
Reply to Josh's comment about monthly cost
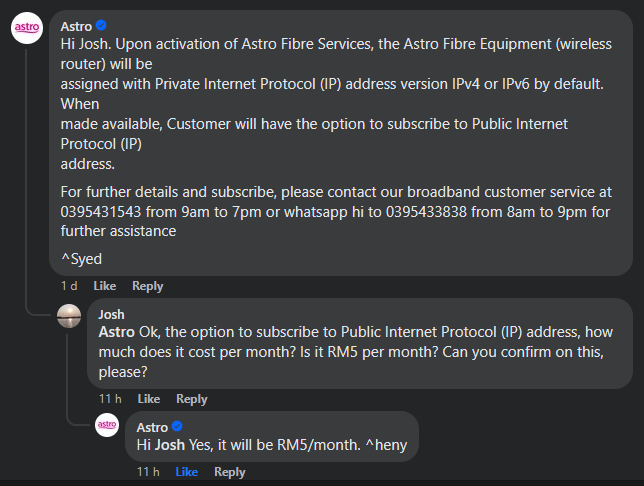(x=191, y=399)
